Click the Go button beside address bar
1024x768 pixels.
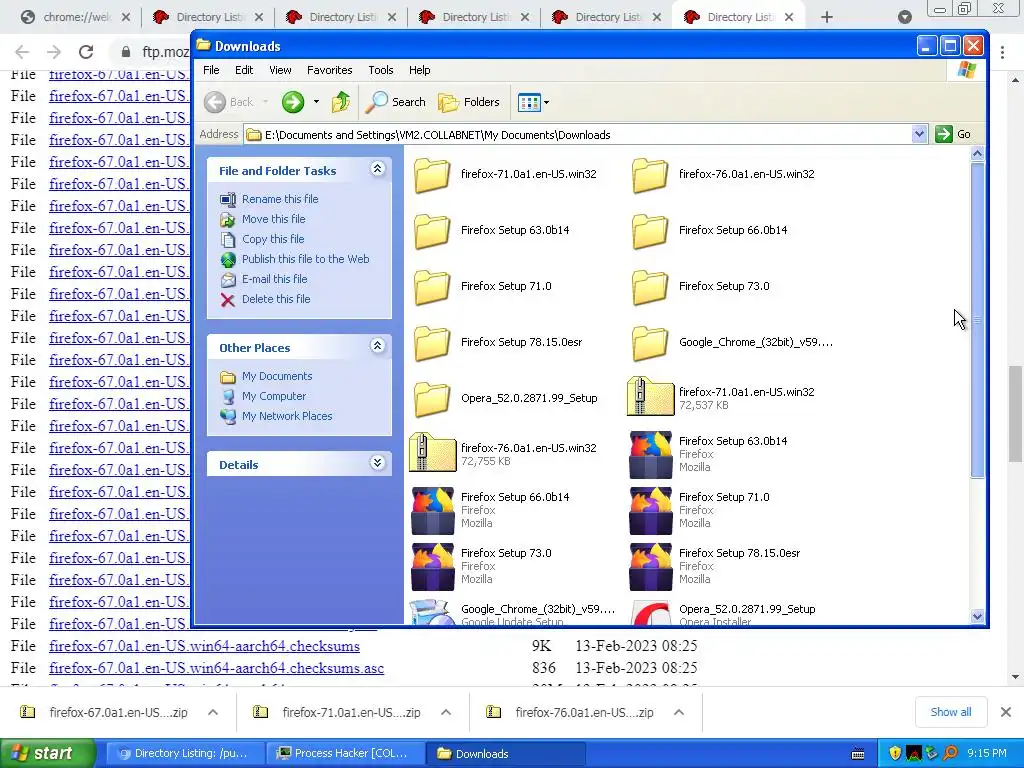pos(953,134)
